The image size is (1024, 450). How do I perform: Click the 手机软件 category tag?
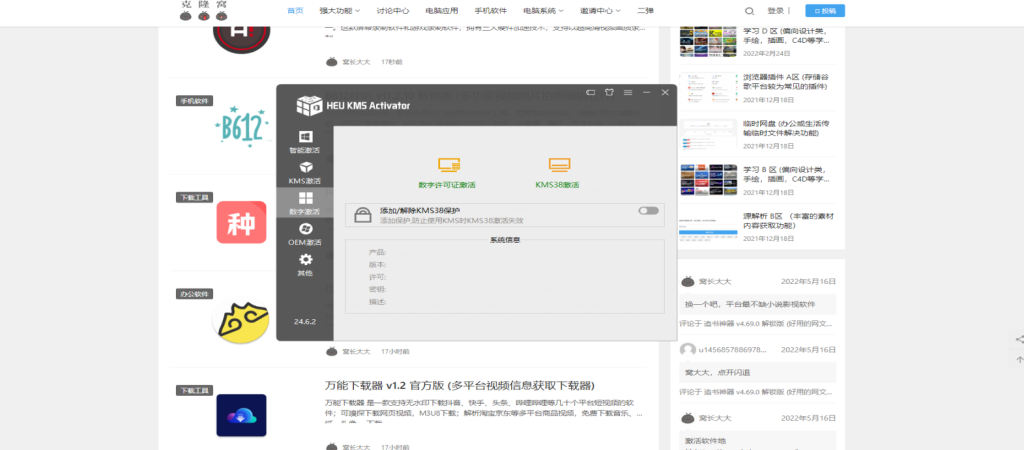click(195, 101)
